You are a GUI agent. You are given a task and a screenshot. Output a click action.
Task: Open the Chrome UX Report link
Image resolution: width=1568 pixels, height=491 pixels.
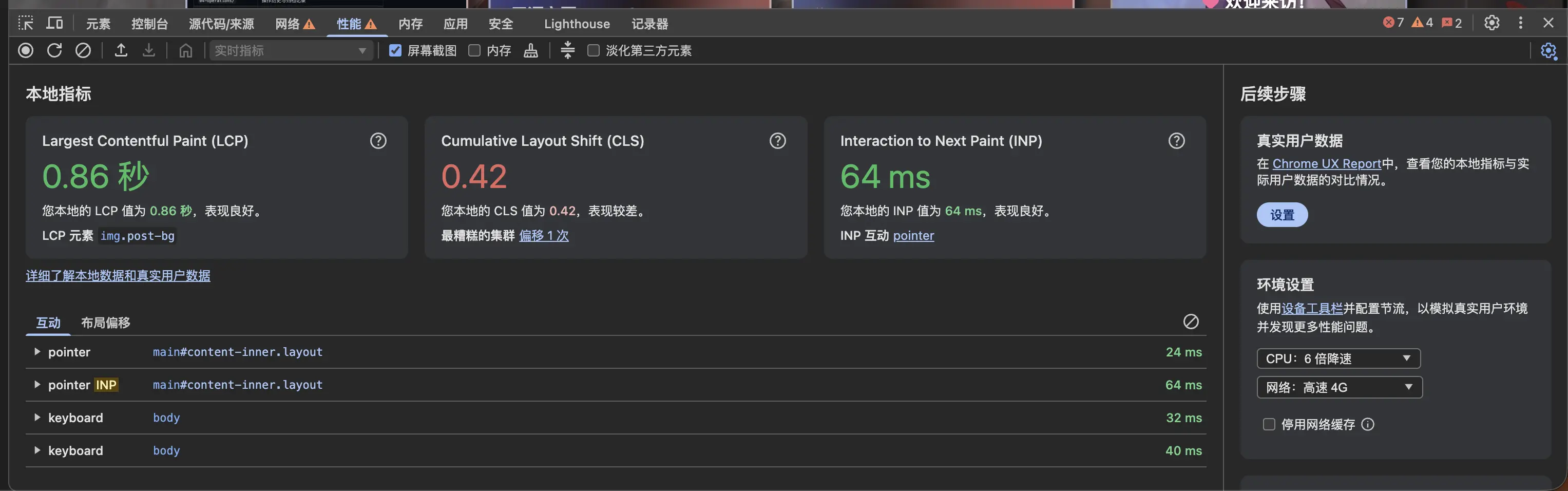coord(1326,164)
